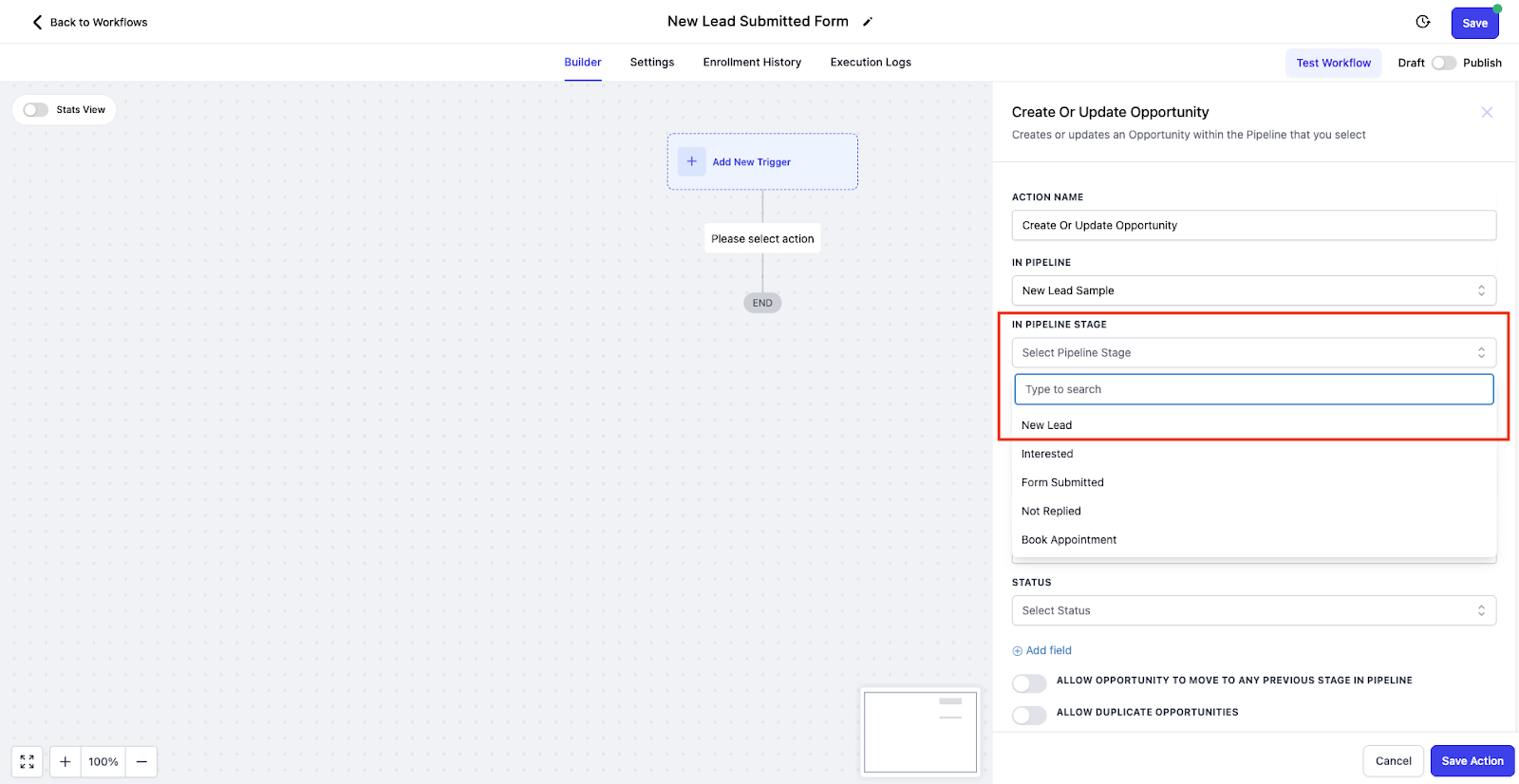Click the Please select action node

click(762, 239)
